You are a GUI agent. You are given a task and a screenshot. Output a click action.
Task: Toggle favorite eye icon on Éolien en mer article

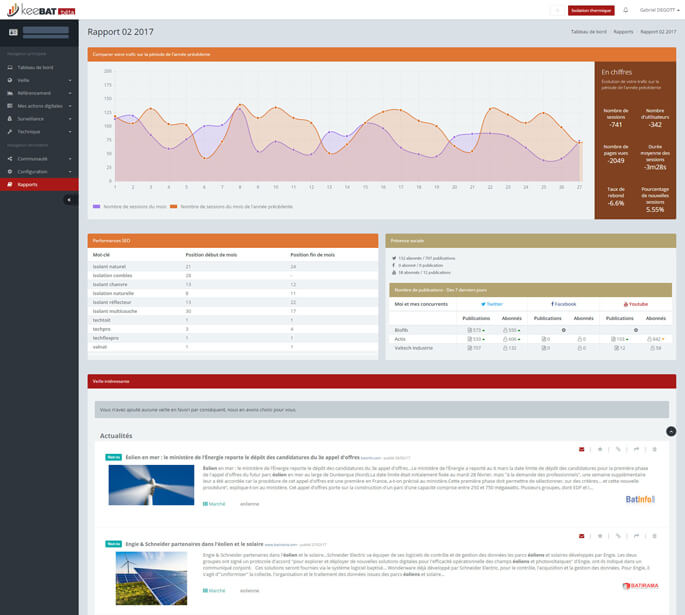pos(600,449)
